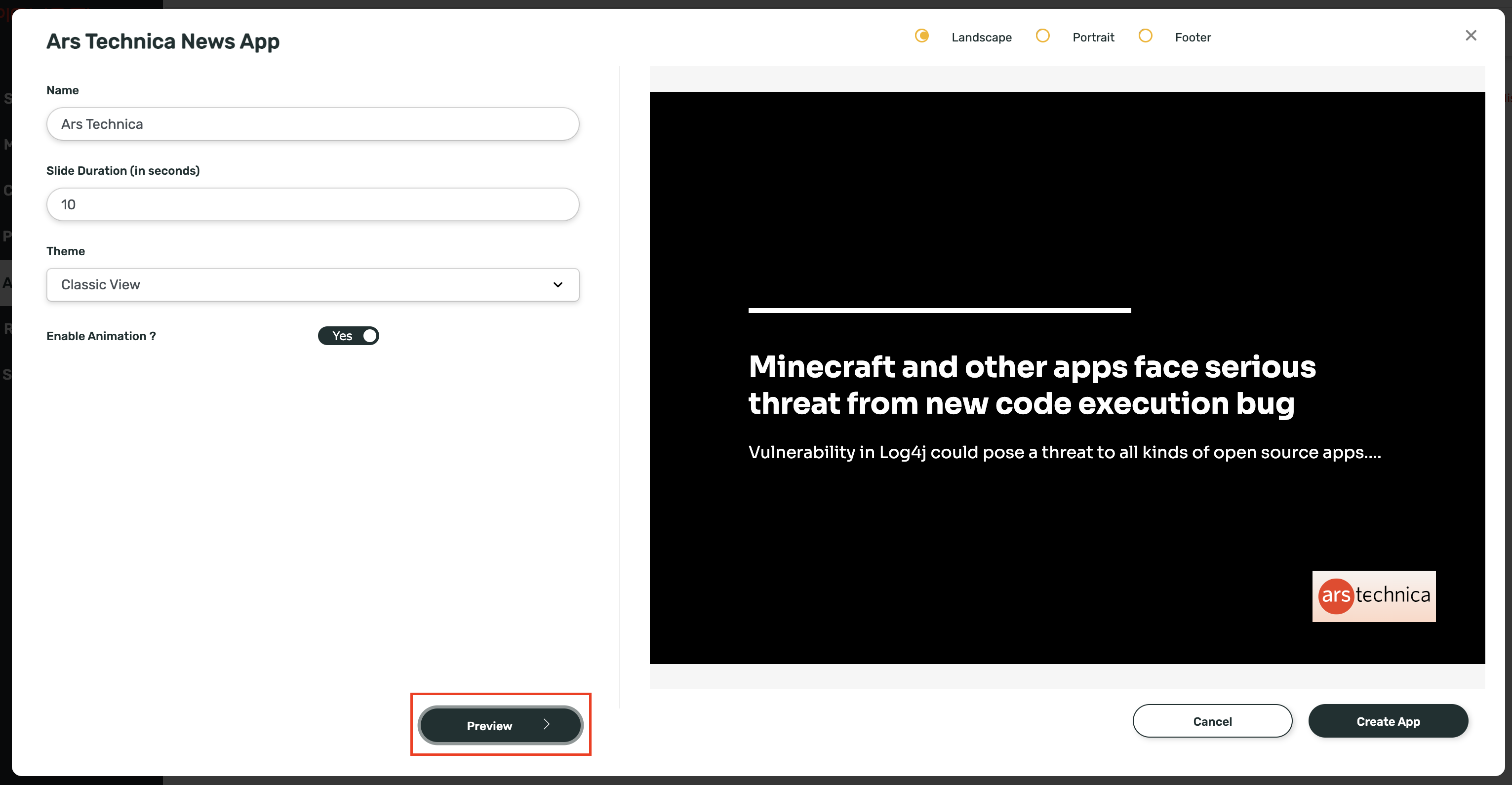1512x785 pixels.
Task: Select the Portrait orientation radio button
Action: click(1042, 36)
